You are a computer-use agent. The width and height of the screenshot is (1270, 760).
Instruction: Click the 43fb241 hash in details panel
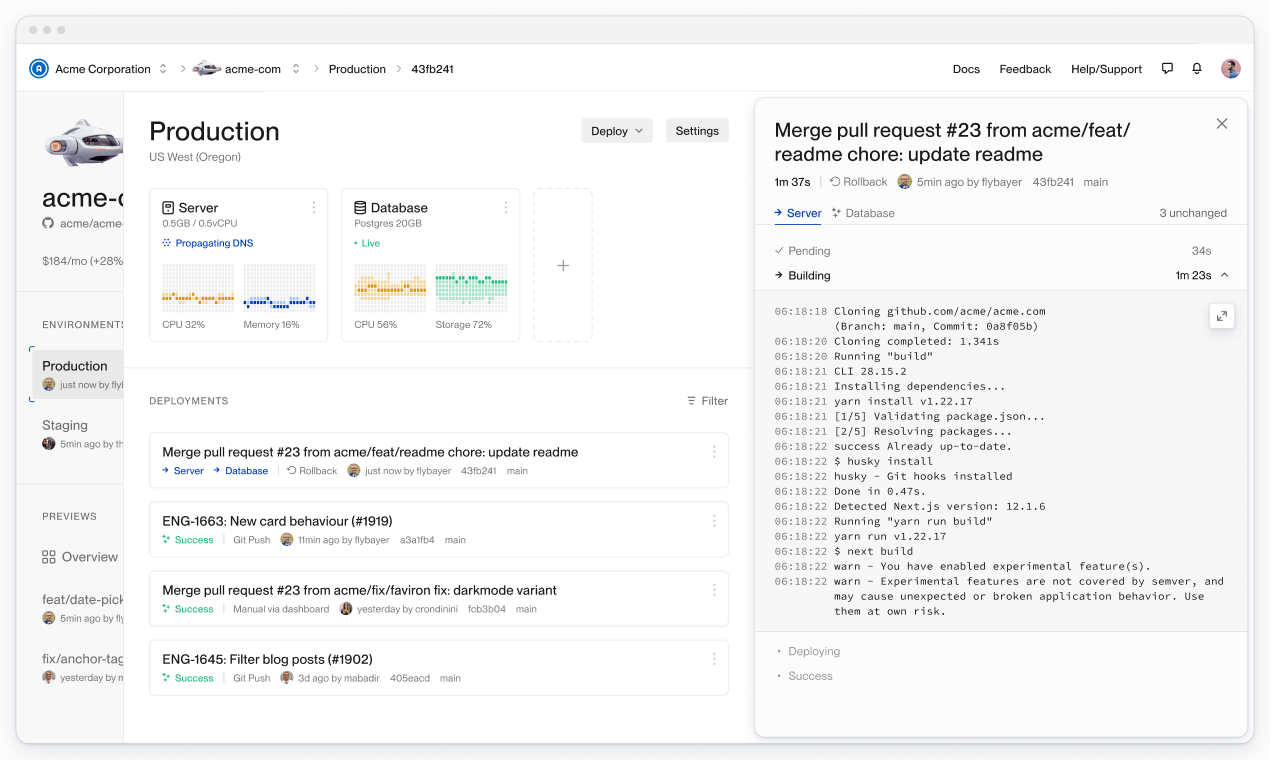pos(1053,182)
